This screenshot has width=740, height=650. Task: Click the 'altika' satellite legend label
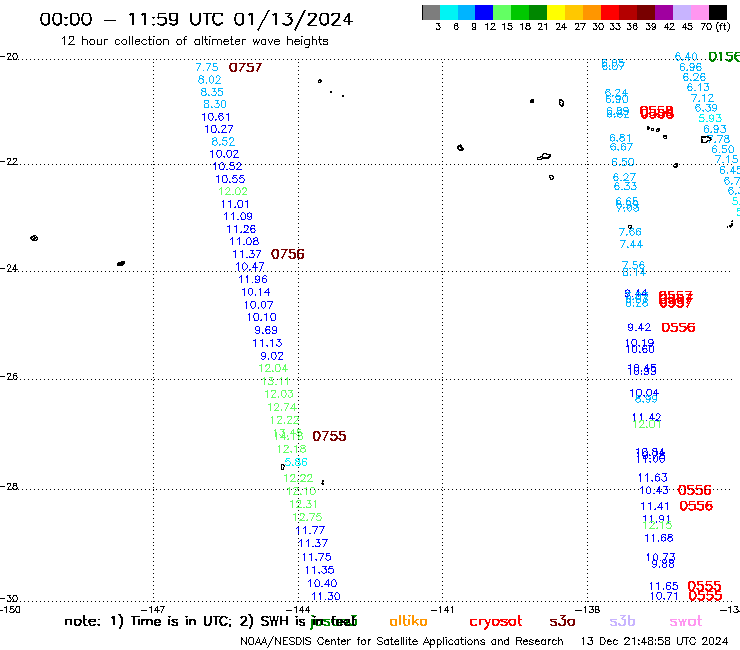point(408,621)
